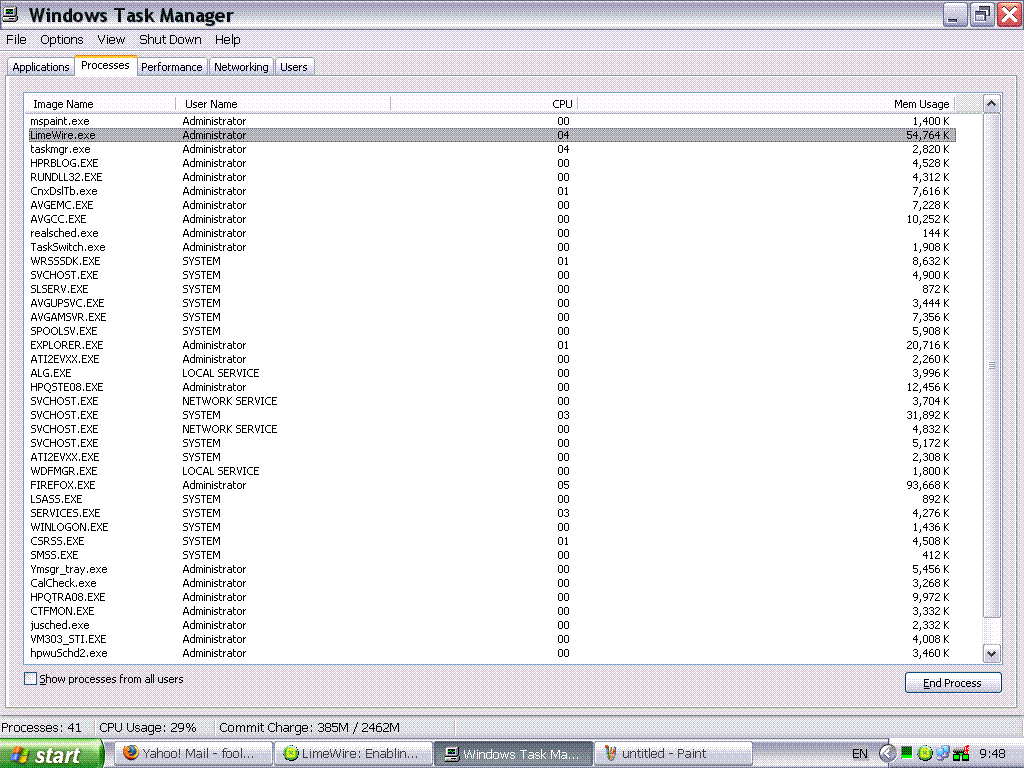Viewport: 1024px width, 768px height.
Task: Check Show processes from all users
Action: click(31, 679)
